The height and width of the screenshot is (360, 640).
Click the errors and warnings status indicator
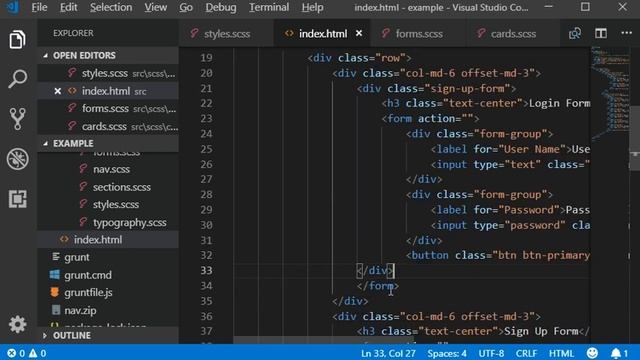(x=26, y=353)
